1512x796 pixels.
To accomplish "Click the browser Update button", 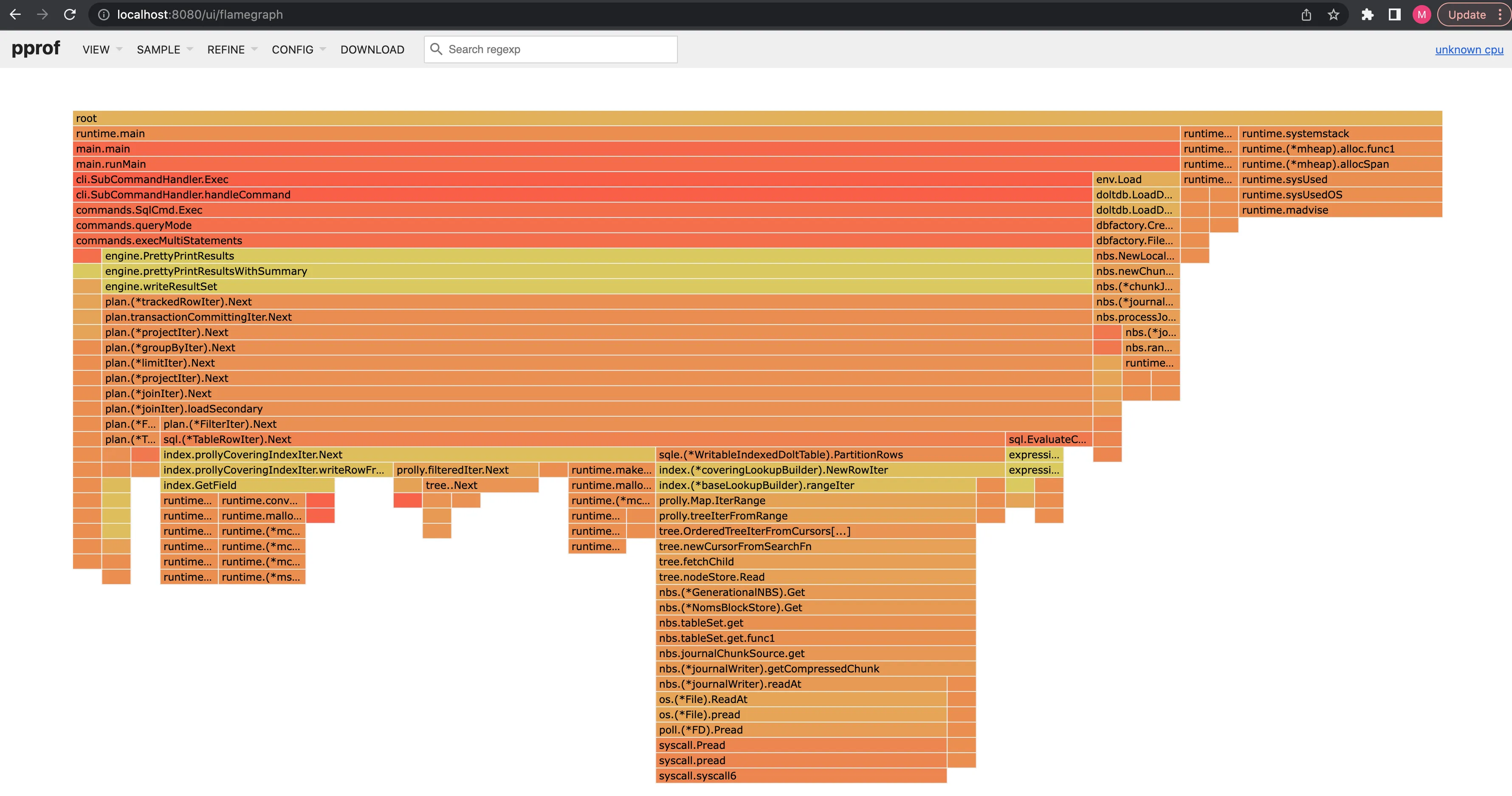I will click(x=1466, y=15).
